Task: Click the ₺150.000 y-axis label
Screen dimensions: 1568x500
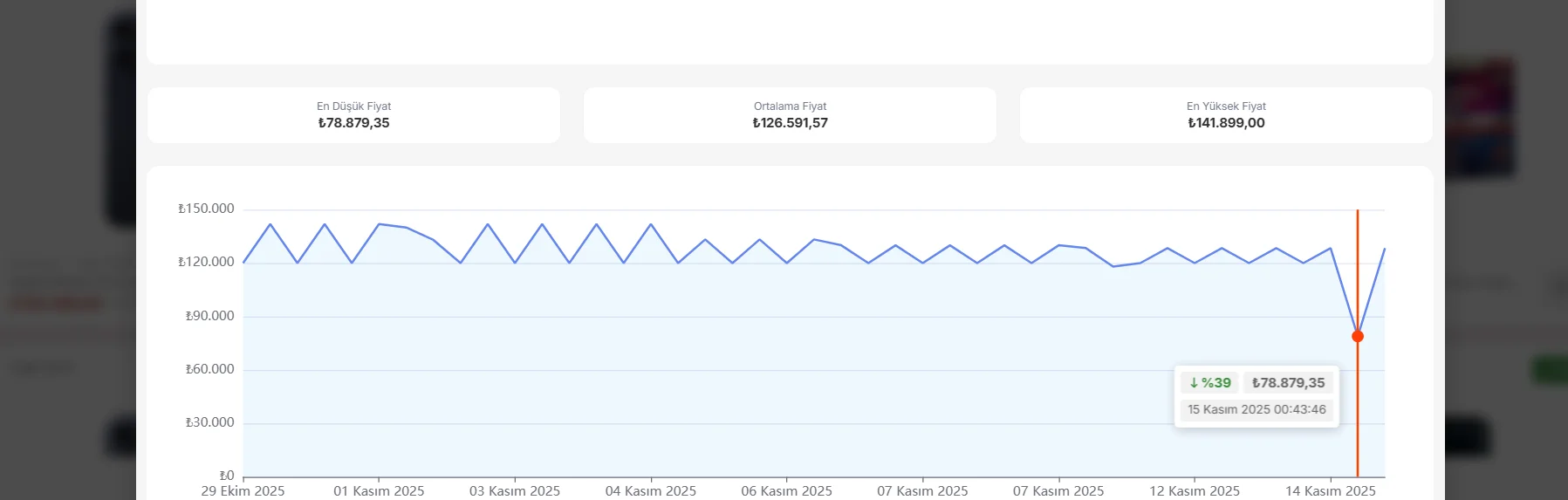Action: 206,209
